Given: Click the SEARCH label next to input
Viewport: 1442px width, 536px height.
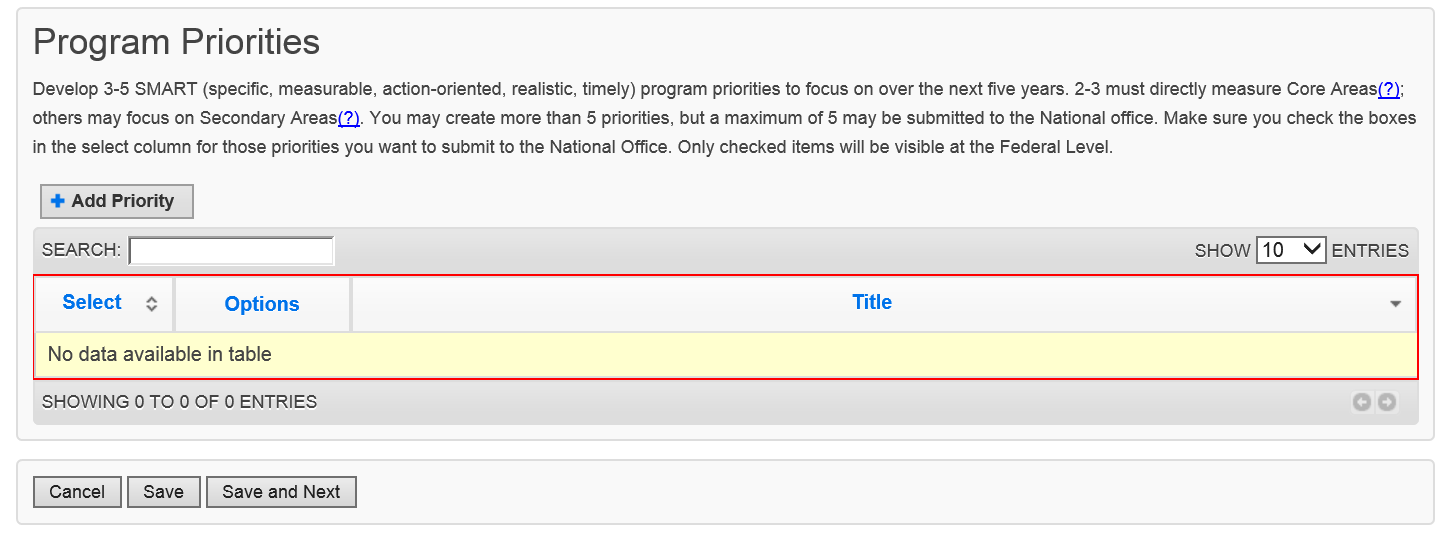Looking at the screenshot, I should click(82, 250).
